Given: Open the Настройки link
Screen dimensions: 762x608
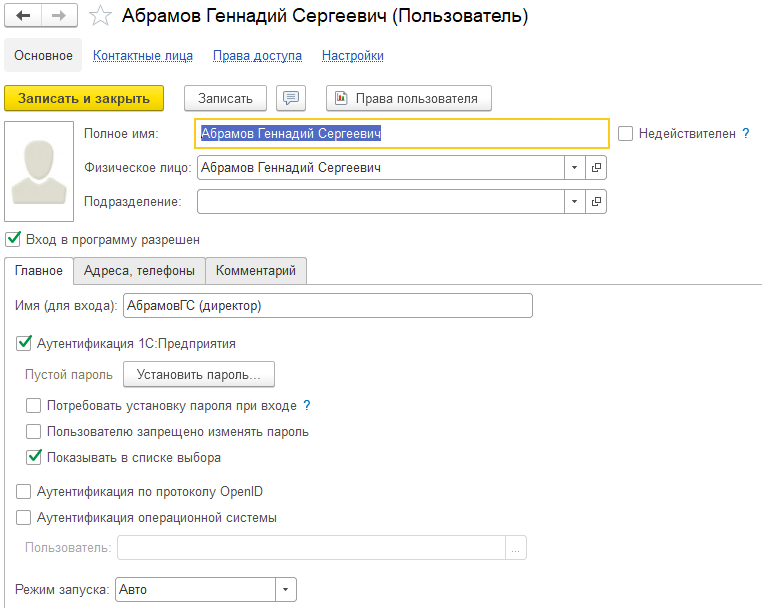Looking at the screenshot, I should pos(353,55).
